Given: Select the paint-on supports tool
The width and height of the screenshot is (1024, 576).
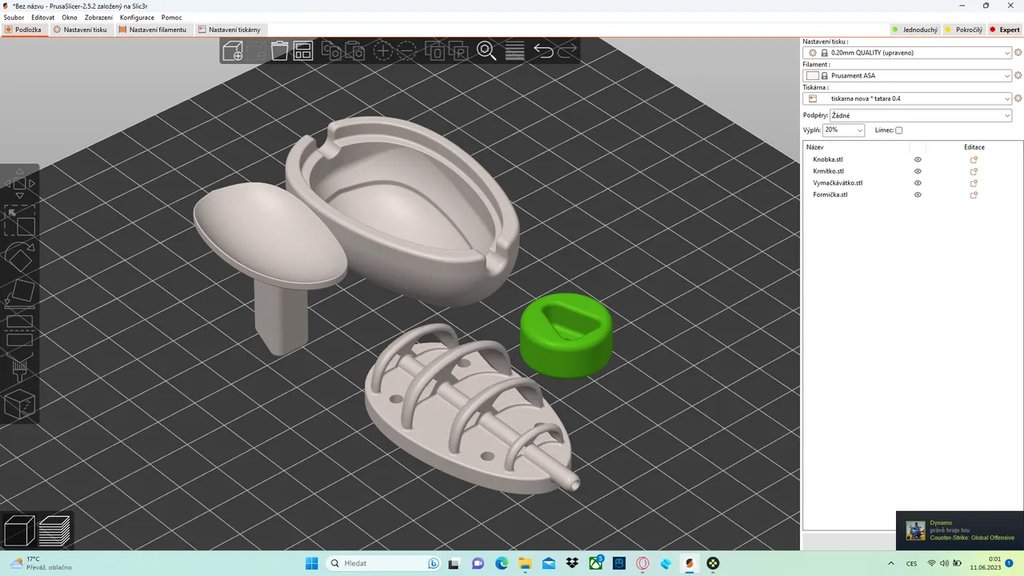Looking at the screenshot, I should (x=18, y=368).
